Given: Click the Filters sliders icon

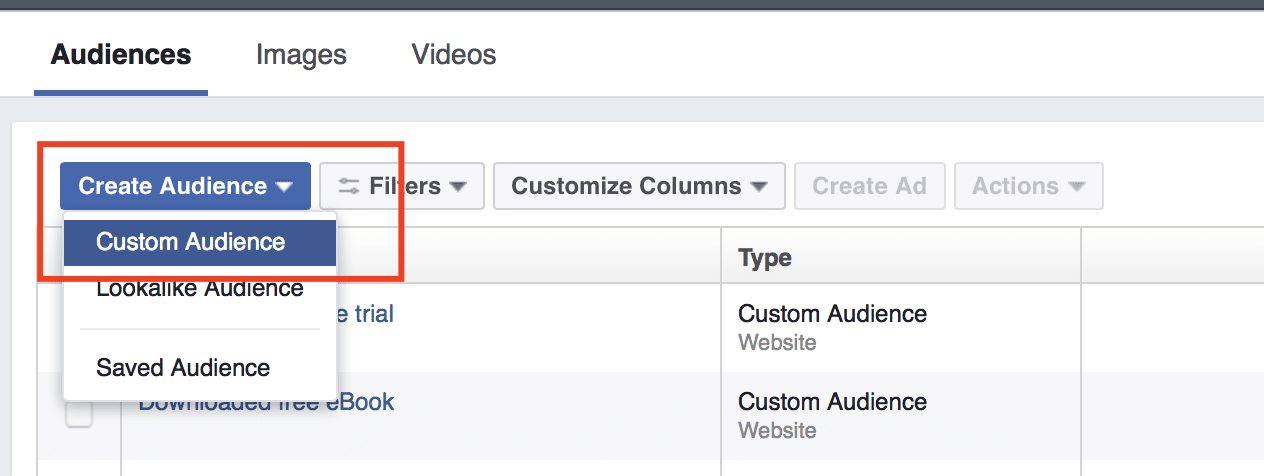Looking at the screenshot, I should [349, 186].
